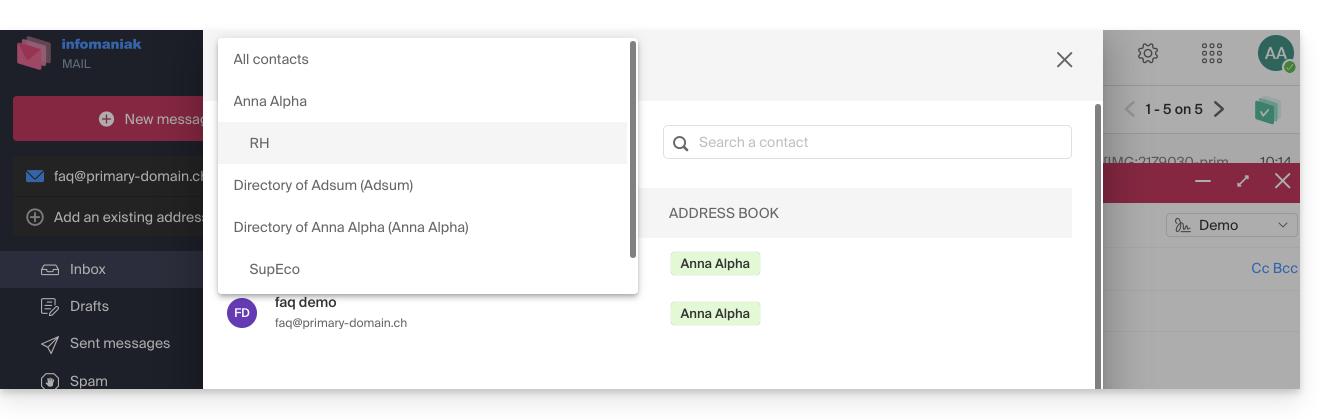Click the AA user avatar
The image size is (1330, 419).
(x=1275, y=54)
